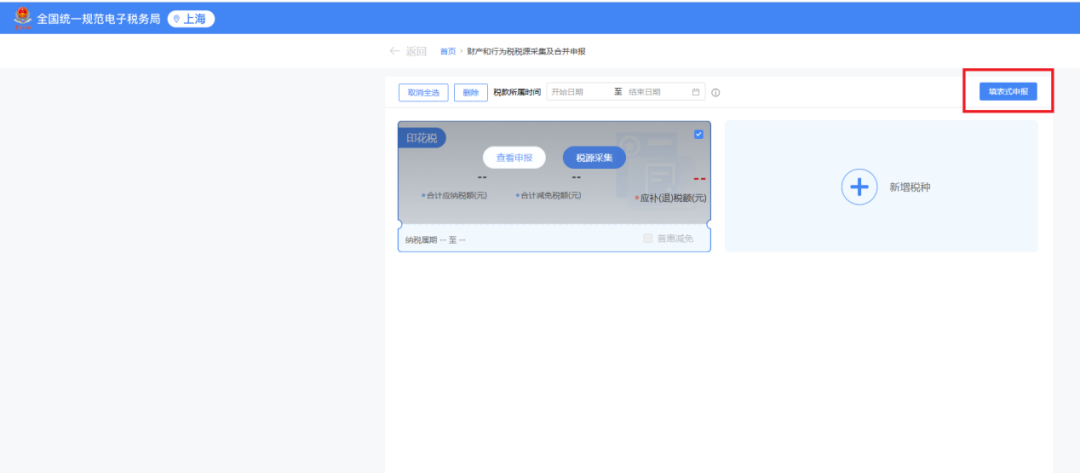1080x473 pixels.
Task: Toggle the 普惠减免 checkbox
Action: click(648, 238)
